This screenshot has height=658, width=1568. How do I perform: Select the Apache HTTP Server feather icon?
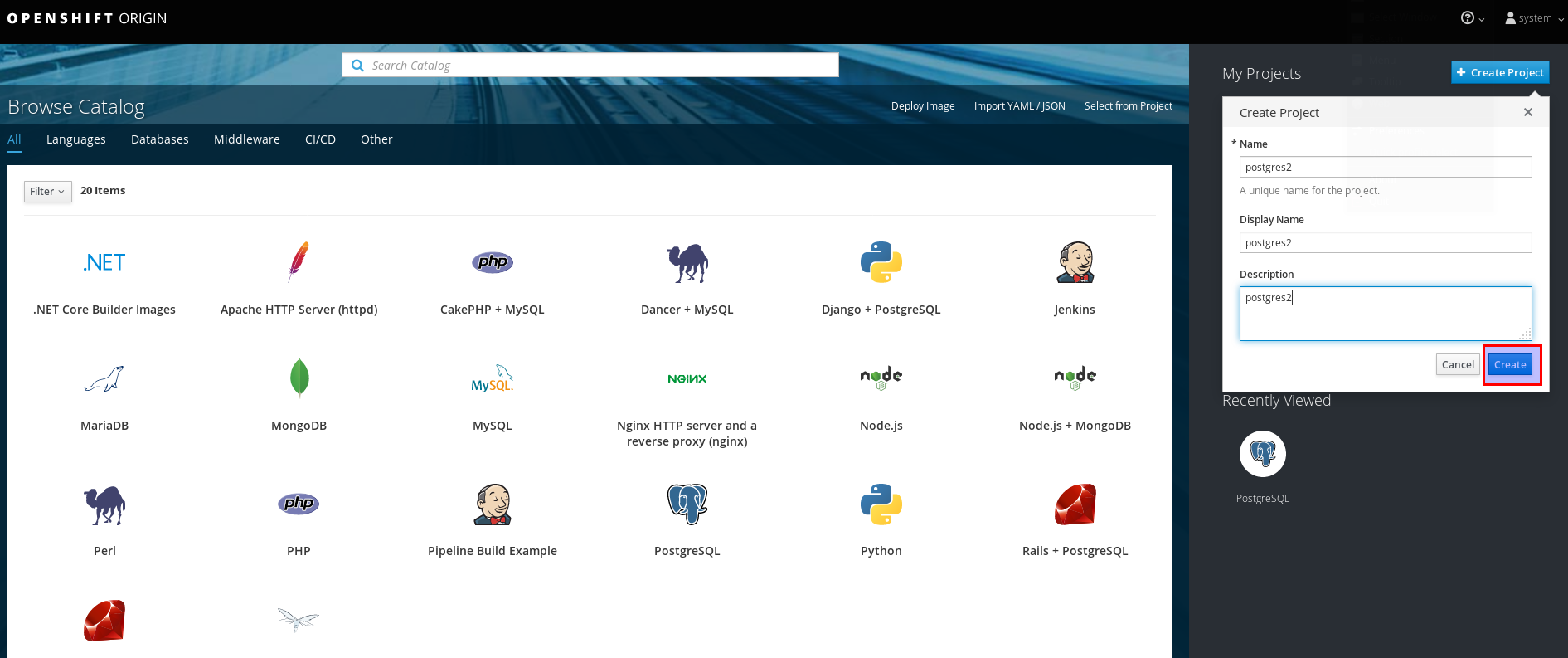point(299,262)
